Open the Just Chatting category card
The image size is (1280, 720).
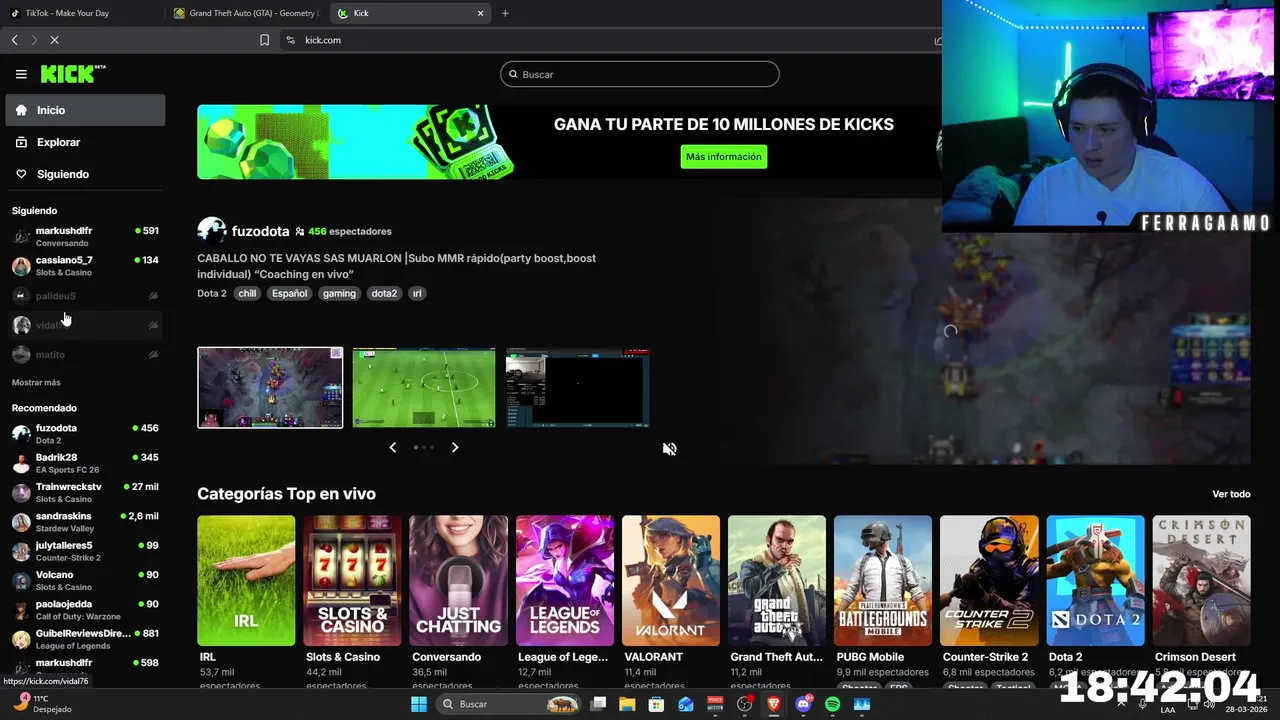[458, 581]
